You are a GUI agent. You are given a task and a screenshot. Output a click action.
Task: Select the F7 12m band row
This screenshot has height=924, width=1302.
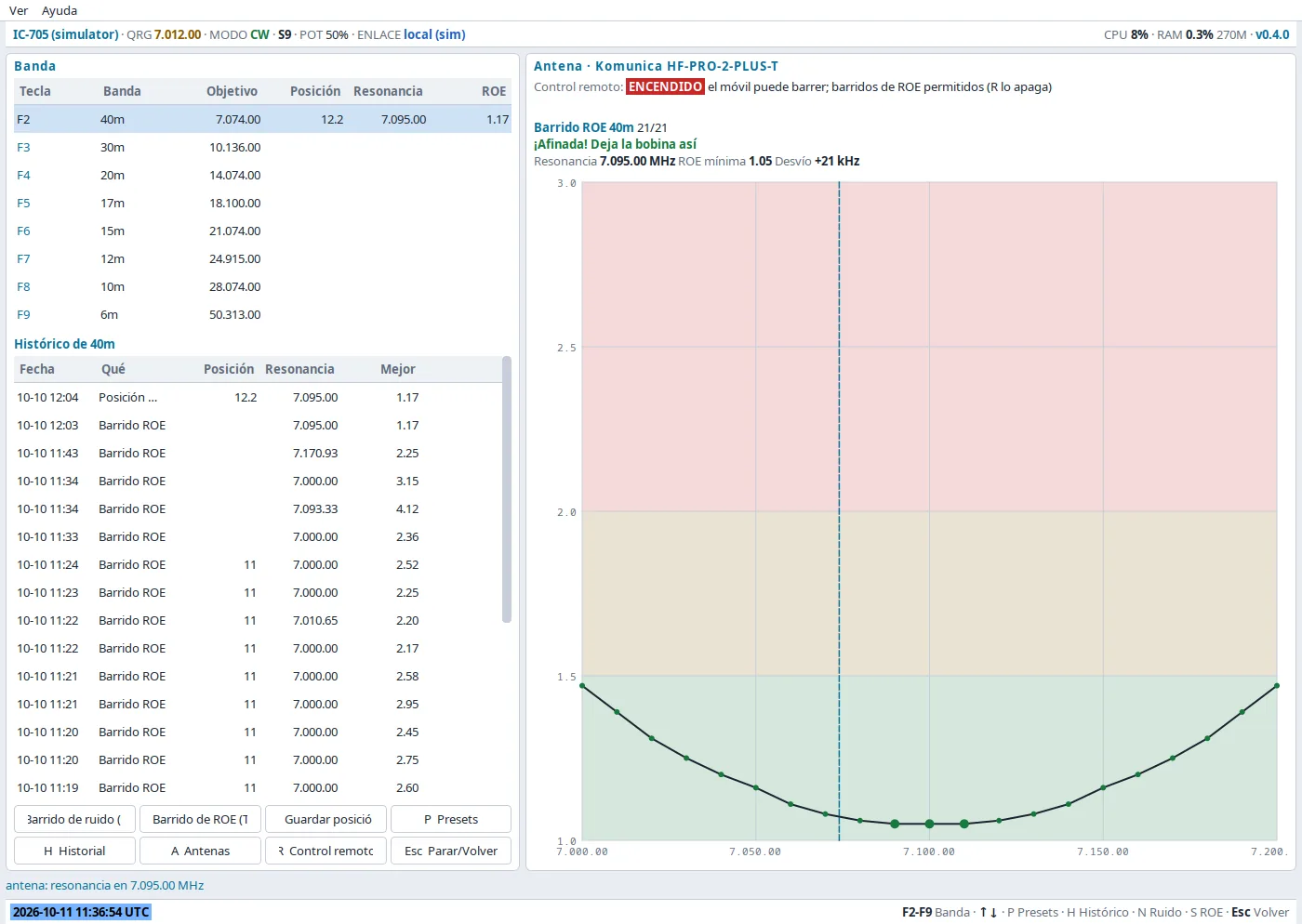[262, 258]
